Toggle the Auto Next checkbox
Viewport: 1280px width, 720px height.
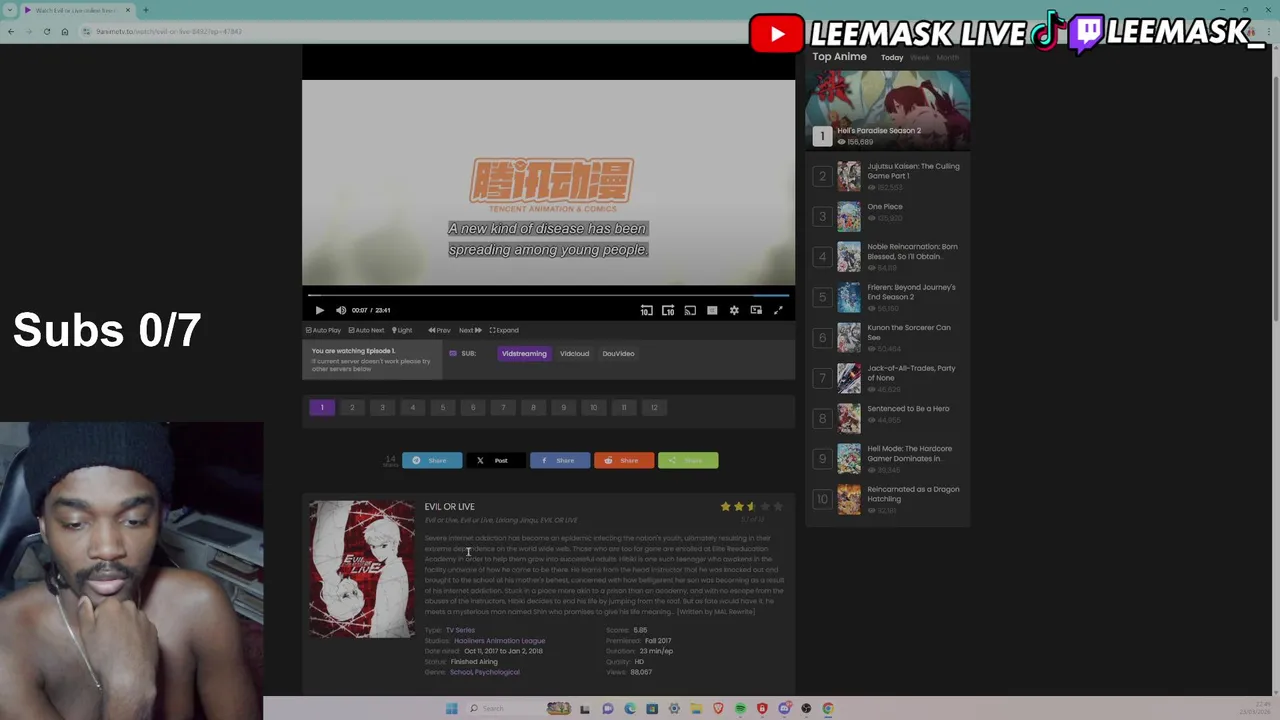[366, 330]
